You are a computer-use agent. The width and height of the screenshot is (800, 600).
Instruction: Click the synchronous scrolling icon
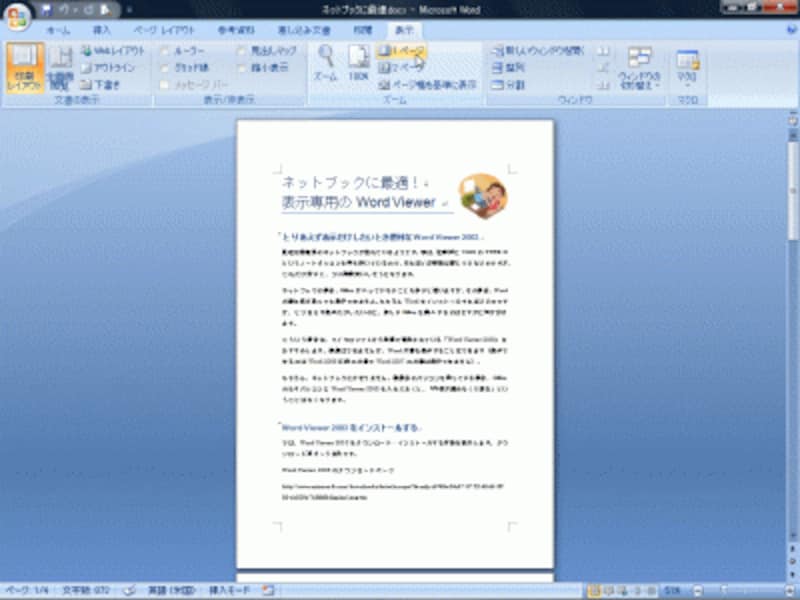coord(603,67)
